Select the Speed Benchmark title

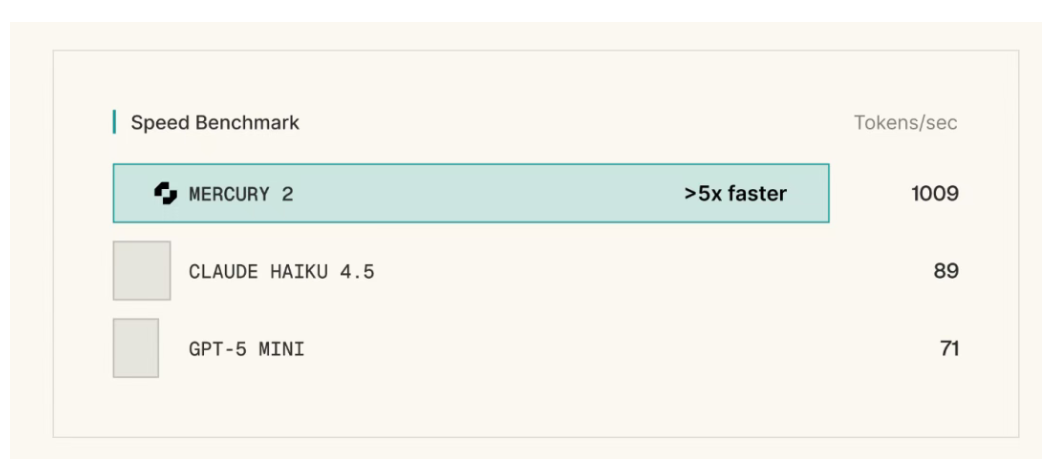click(215, 123)
